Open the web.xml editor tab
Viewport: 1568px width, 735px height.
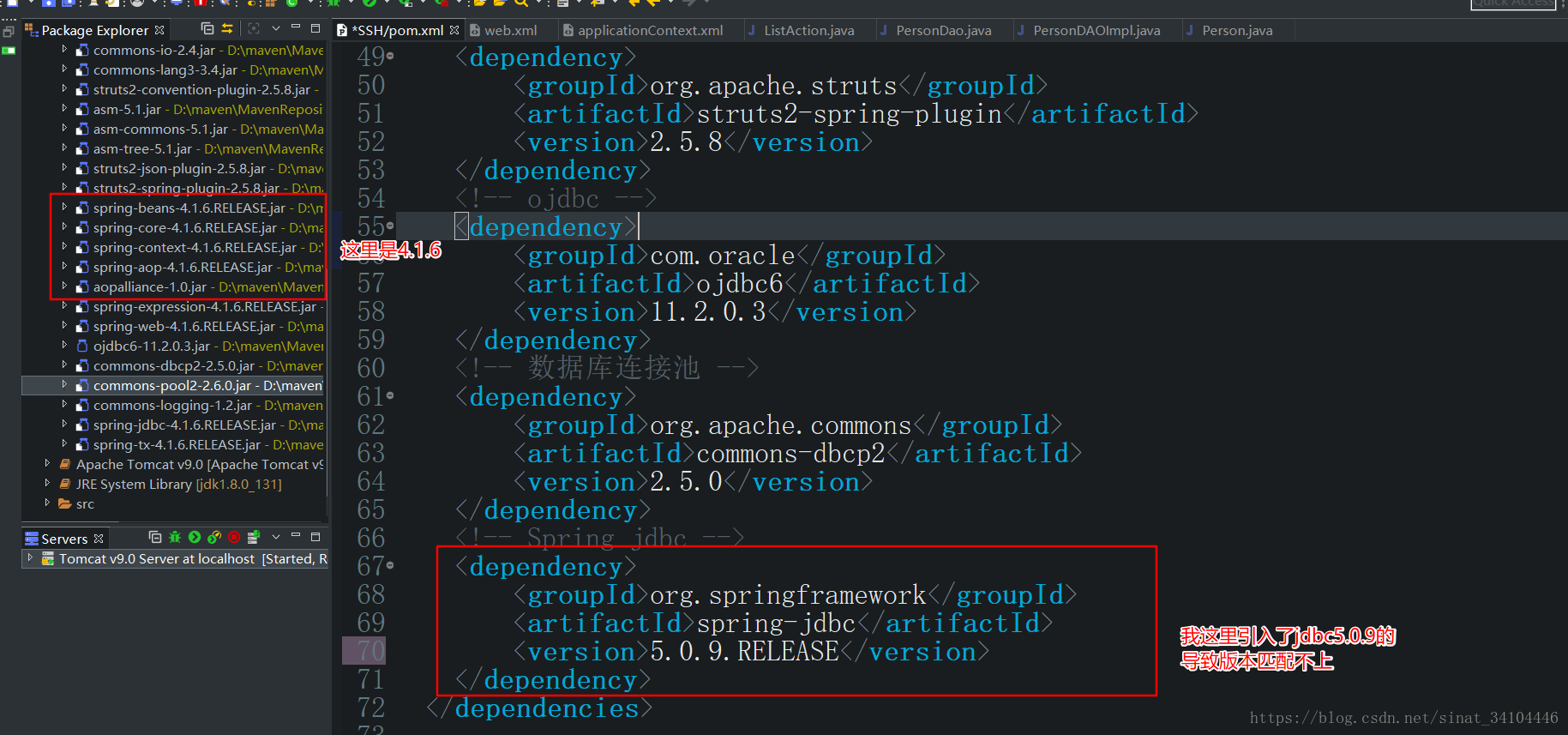tap(510, 30)
